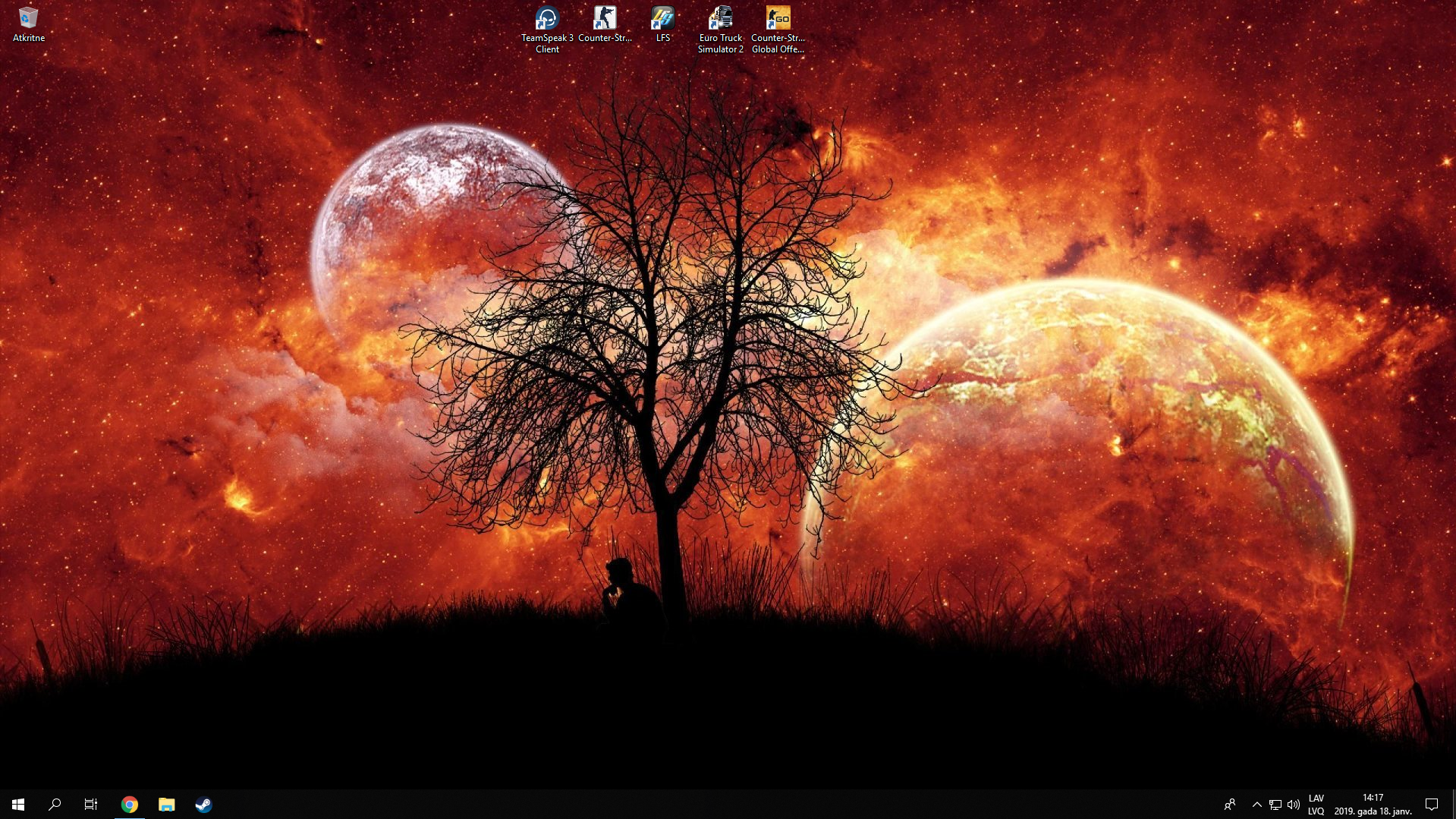This screenshot has height=819, width=1456.
Task: Select Counter-Strike Global Offensive shortcut
Action: [x=778, y=30]
